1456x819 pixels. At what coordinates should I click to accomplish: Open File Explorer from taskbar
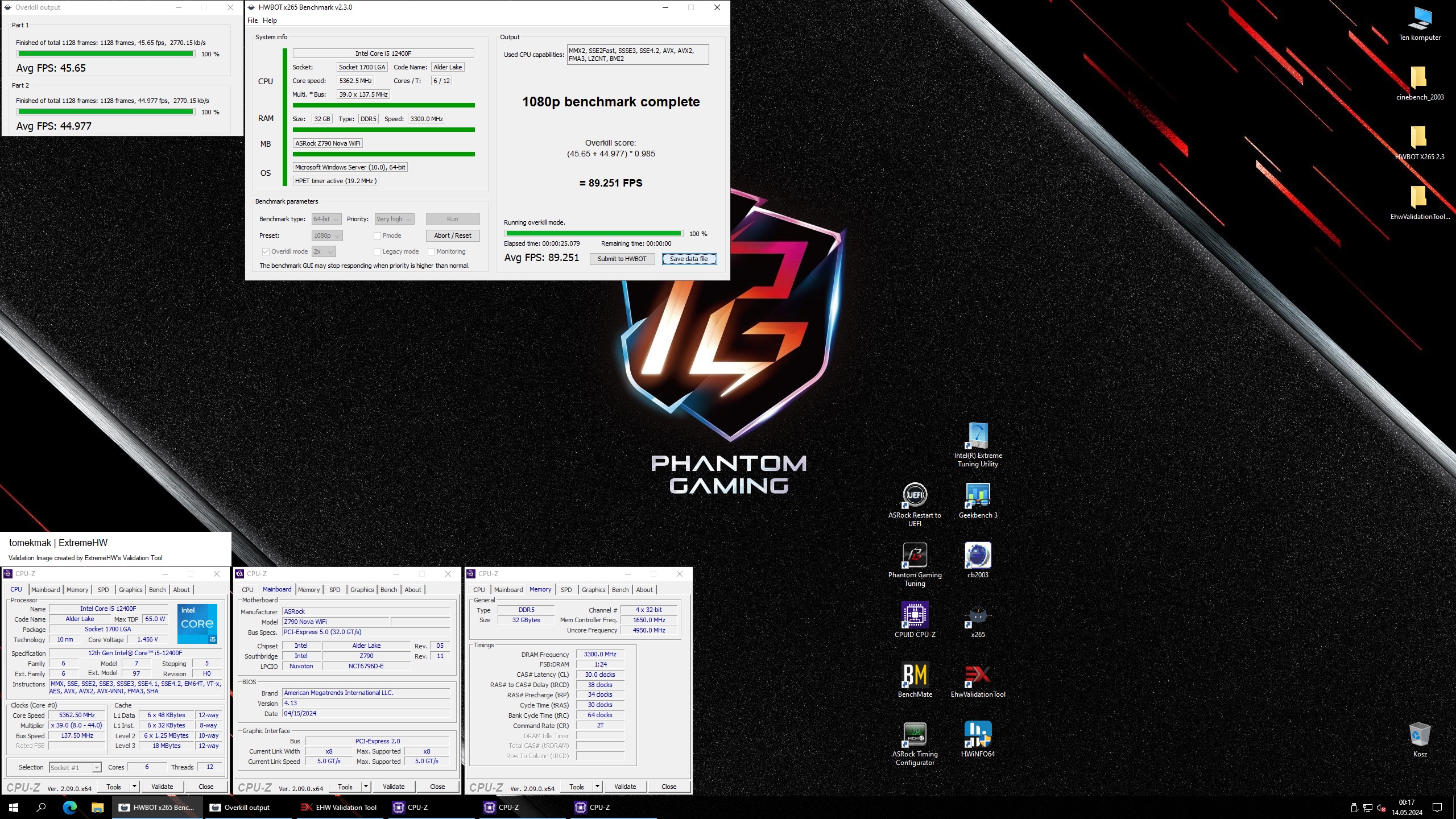click(97, 807)
